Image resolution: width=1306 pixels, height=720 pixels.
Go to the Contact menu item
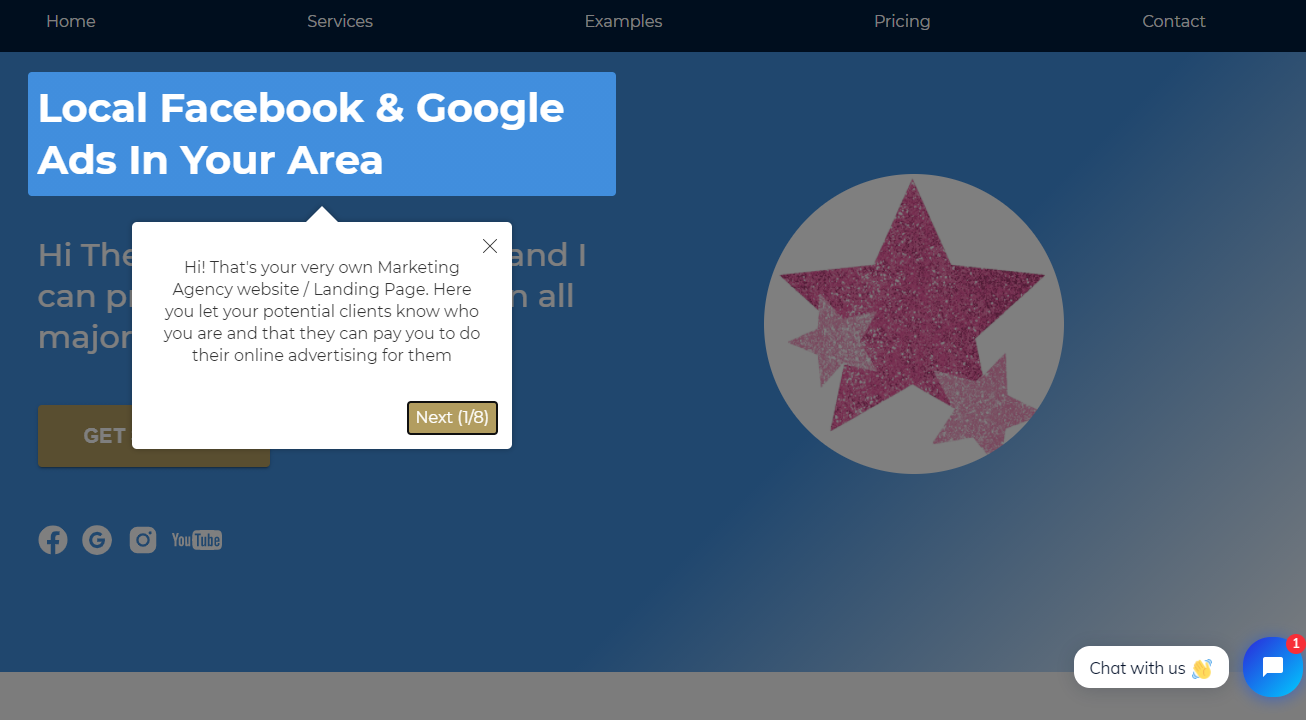point(1174,21)
